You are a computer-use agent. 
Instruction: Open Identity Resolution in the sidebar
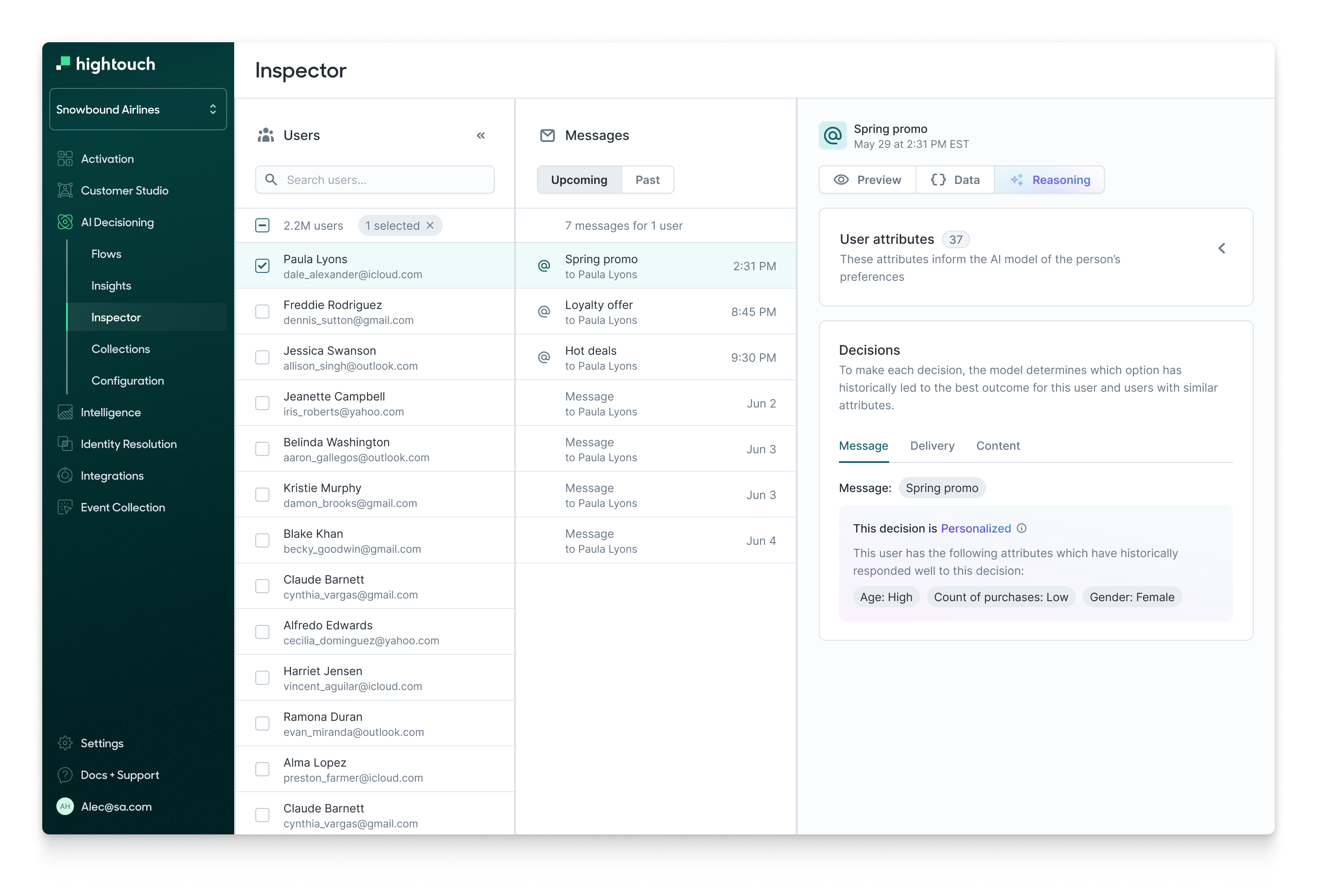coord(129,444)
